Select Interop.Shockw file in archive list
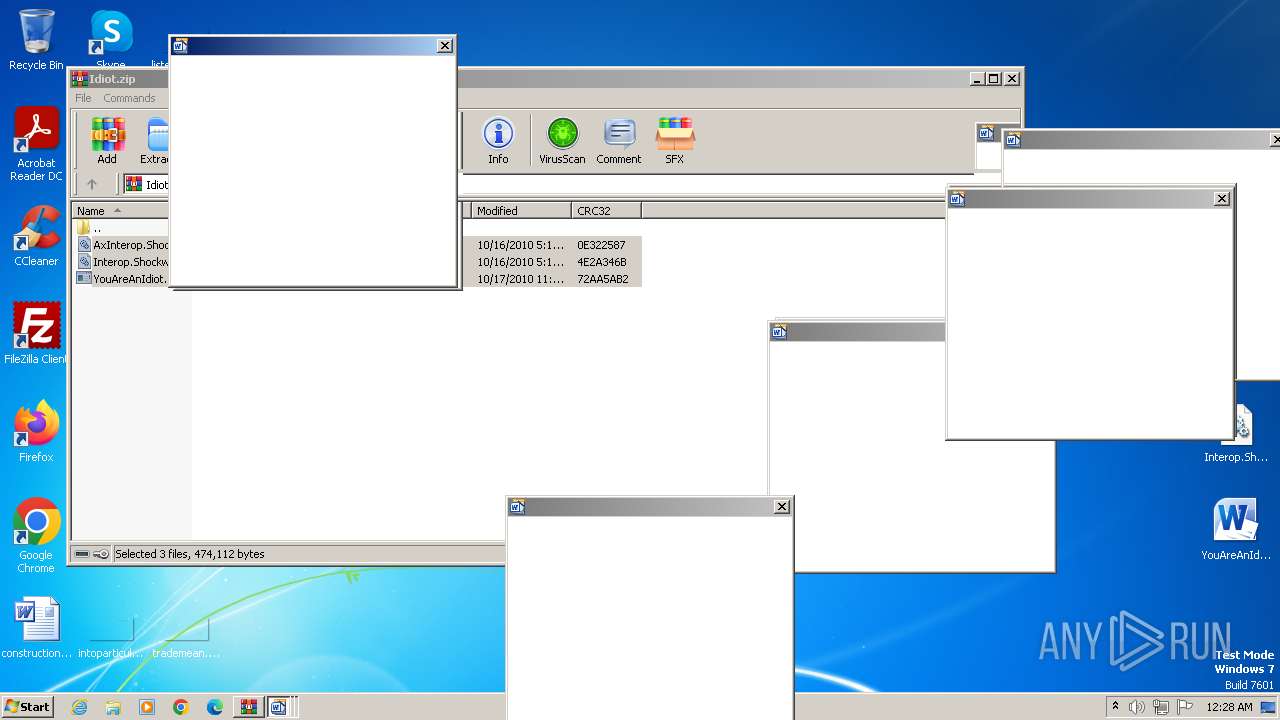This screenshot has width=1280, height=720. tap(122, 262)
